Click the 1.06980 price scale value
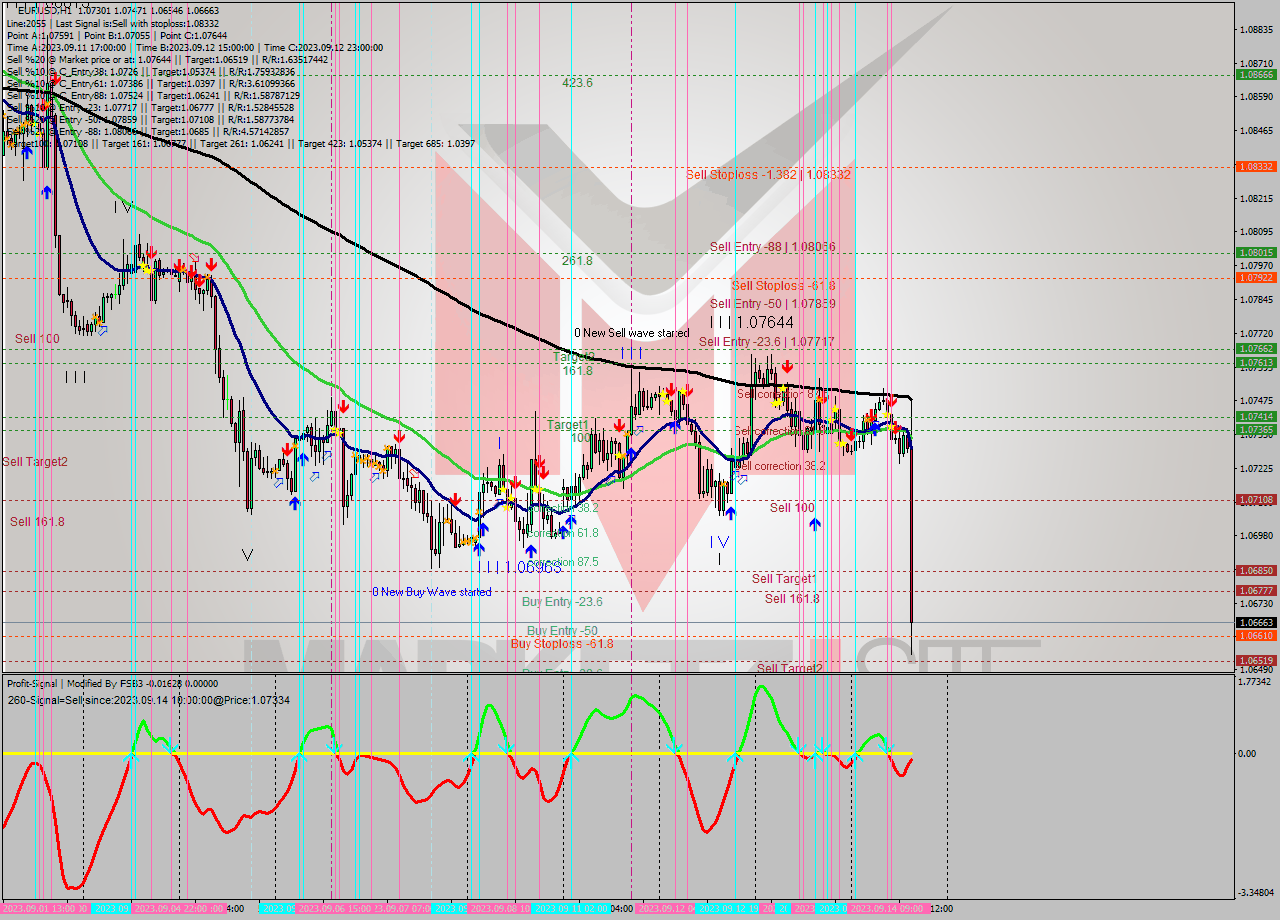Viewport: 1280px width, 920px height. point(1255,535)
